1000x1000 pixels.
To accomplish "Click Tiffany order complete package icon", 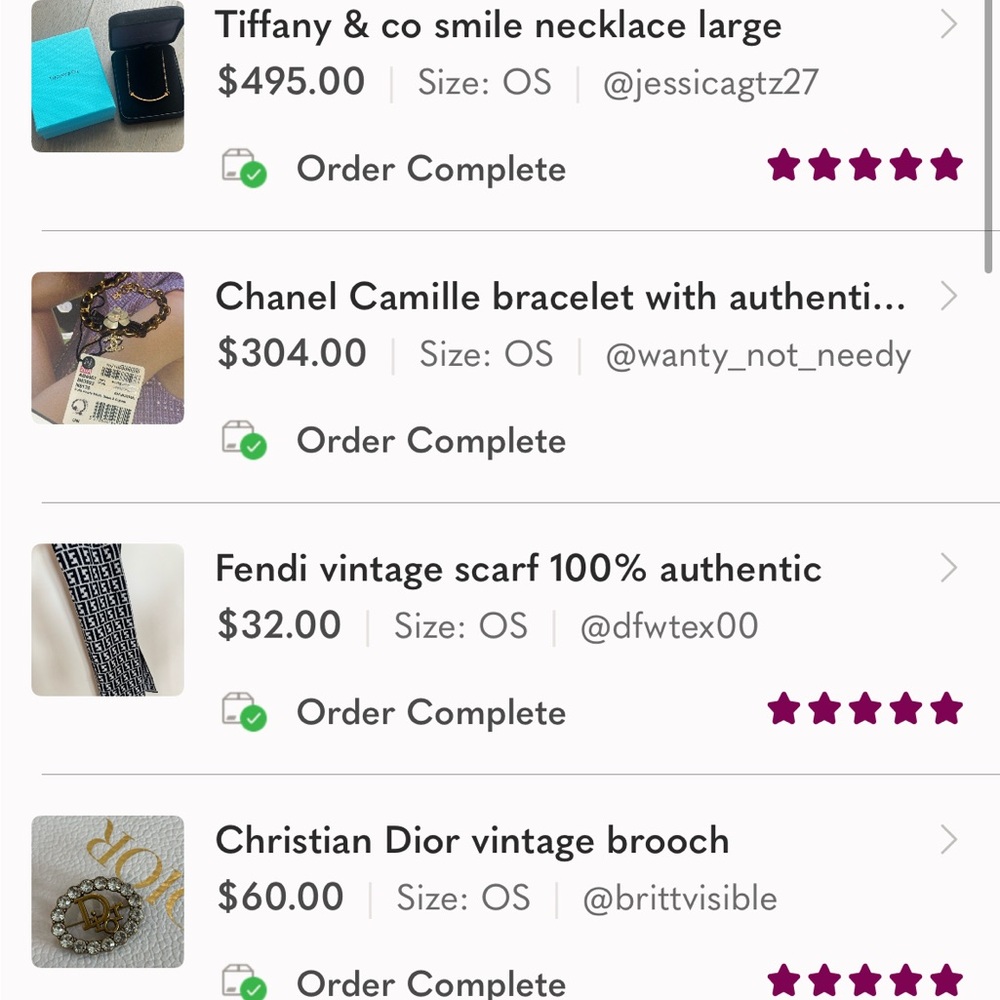I will point(243,169).
